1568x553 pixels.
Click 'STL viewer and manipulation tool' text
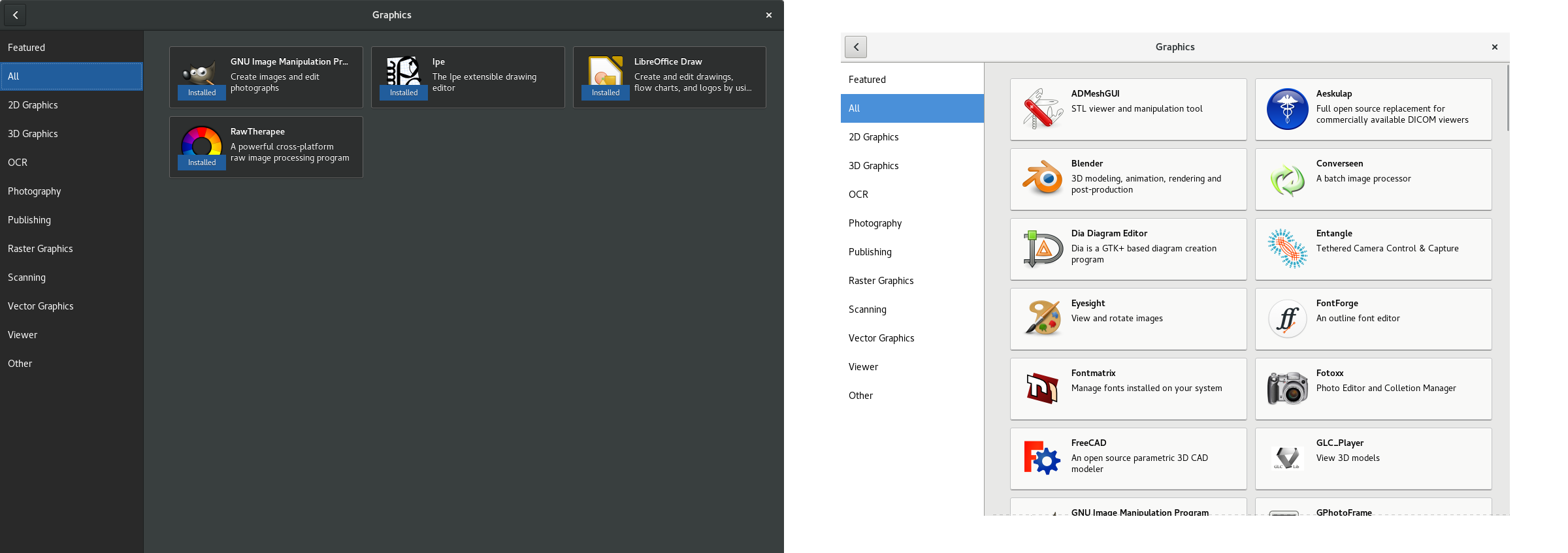point(1137,108)
